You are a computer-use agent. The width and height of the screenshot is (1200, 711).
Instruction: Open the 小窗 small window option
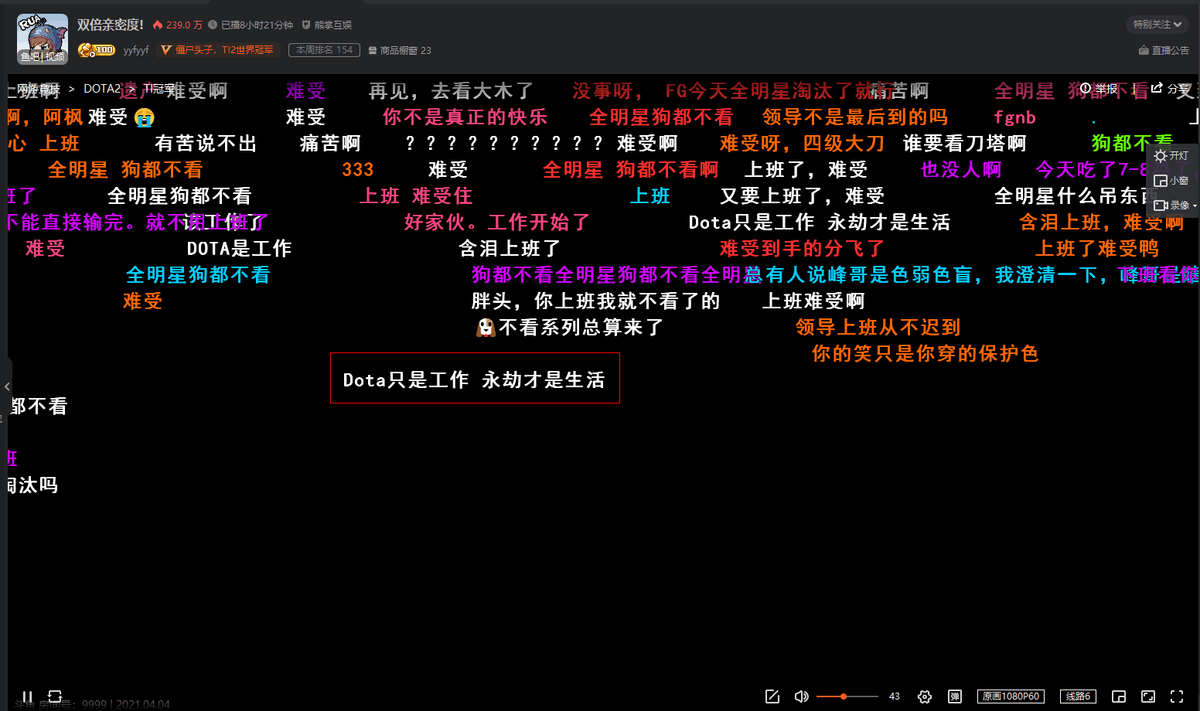(x=1172, y=181)
